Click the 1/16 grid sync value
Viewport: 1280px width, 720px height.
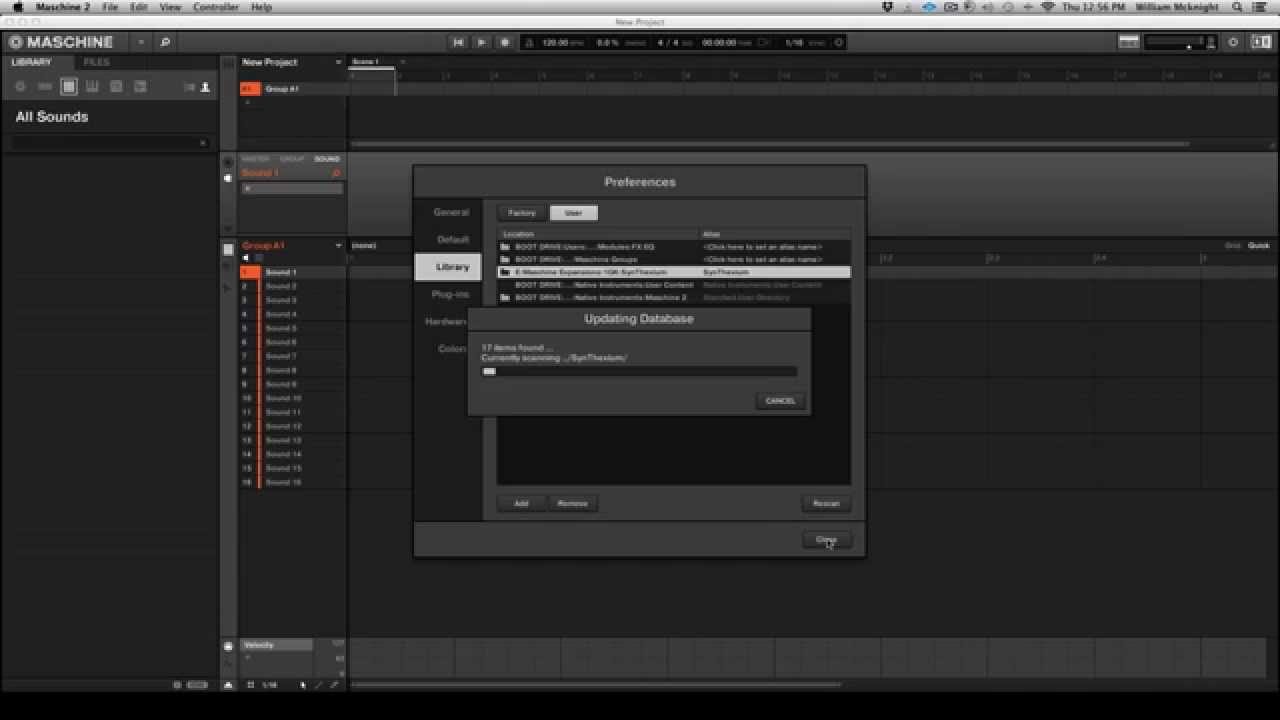[x=794, y=43]
